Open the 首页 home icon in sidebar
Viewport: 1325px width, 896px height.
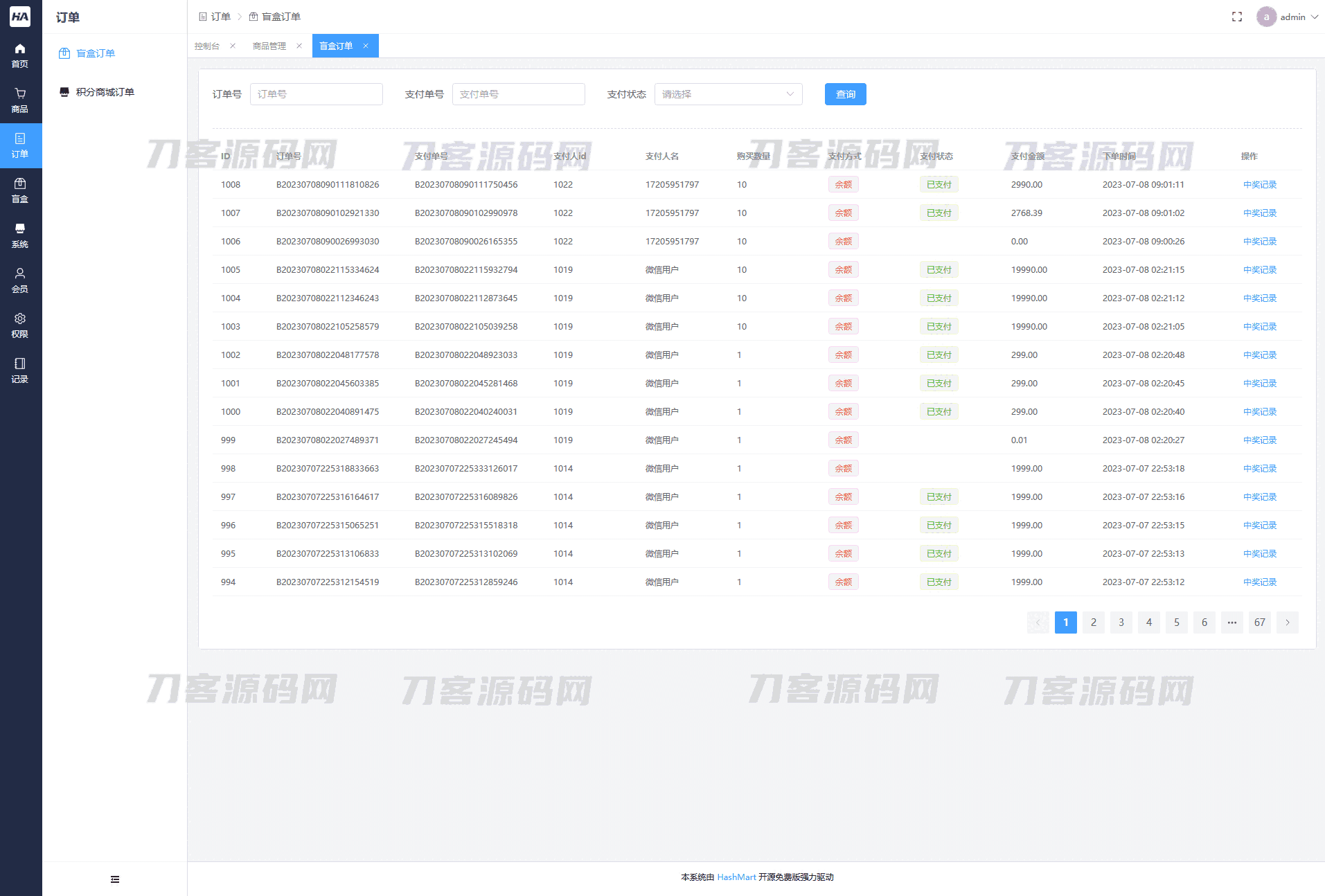pos(20,55)
